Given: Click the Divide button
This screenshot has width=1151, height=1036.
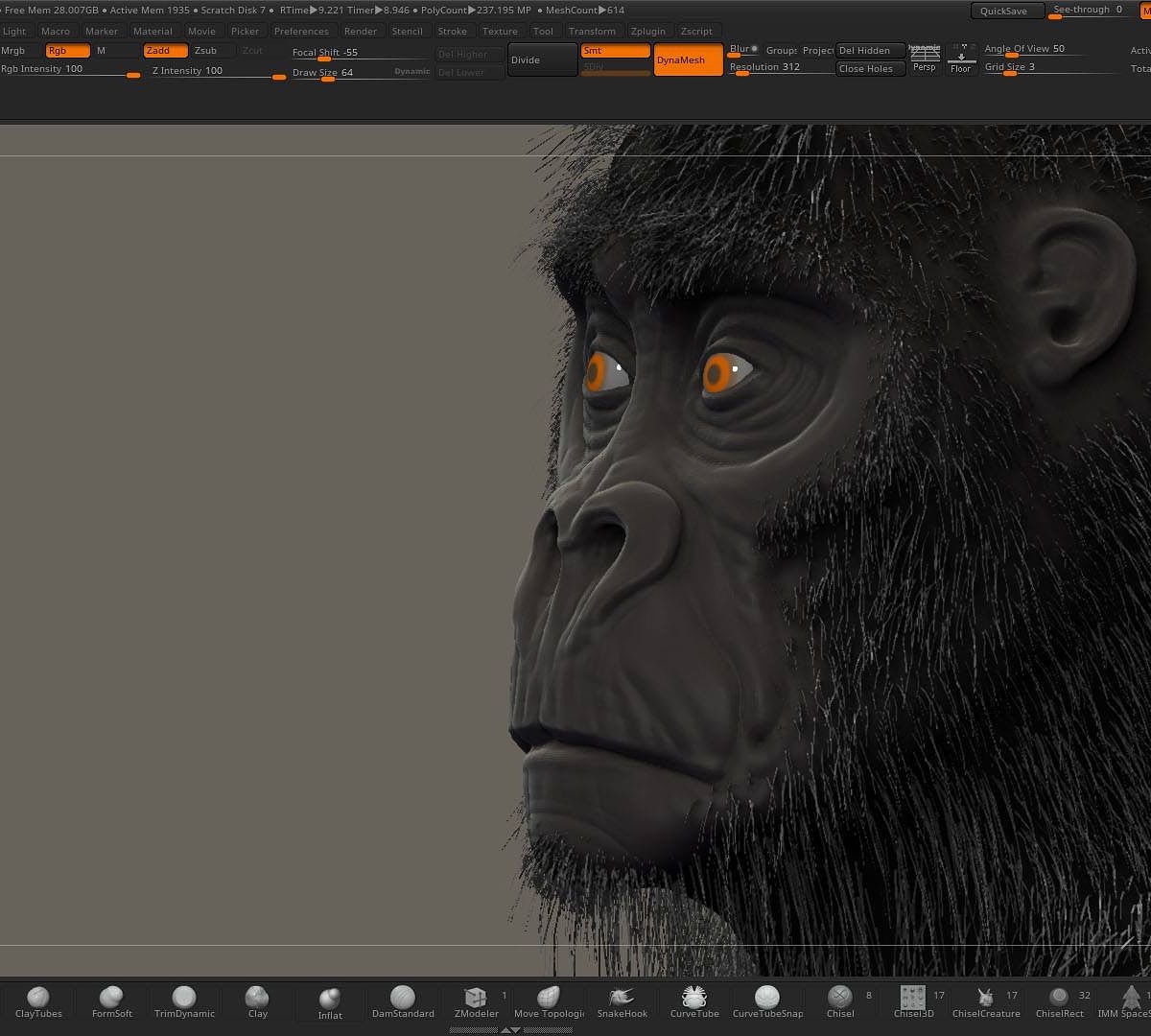Looking at the screenshot, I should 542,60.
